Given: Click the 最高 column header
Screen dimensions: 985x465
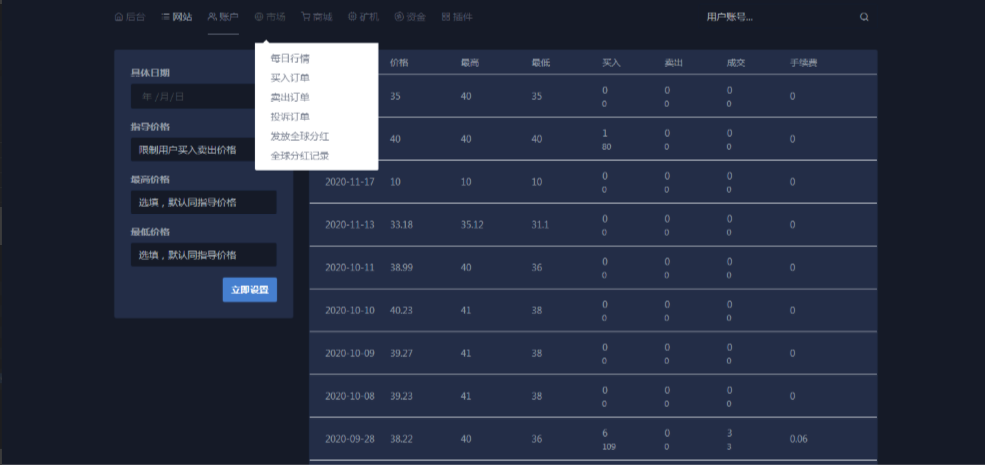Looking at the screenshot, I should click(x=470, y=63).
